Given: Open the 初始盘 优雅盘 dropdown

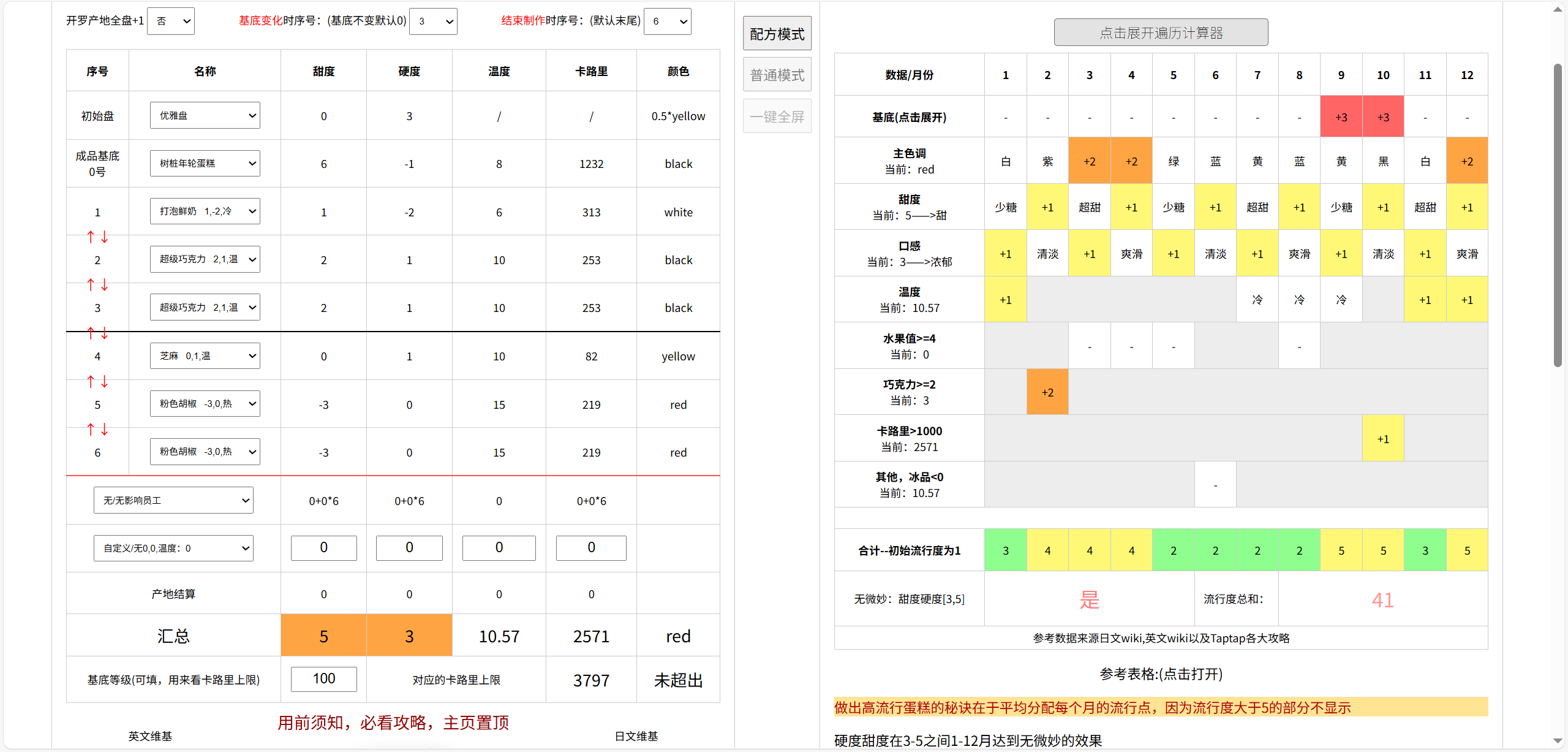Looking at the screenshot, I should point(205,115).
